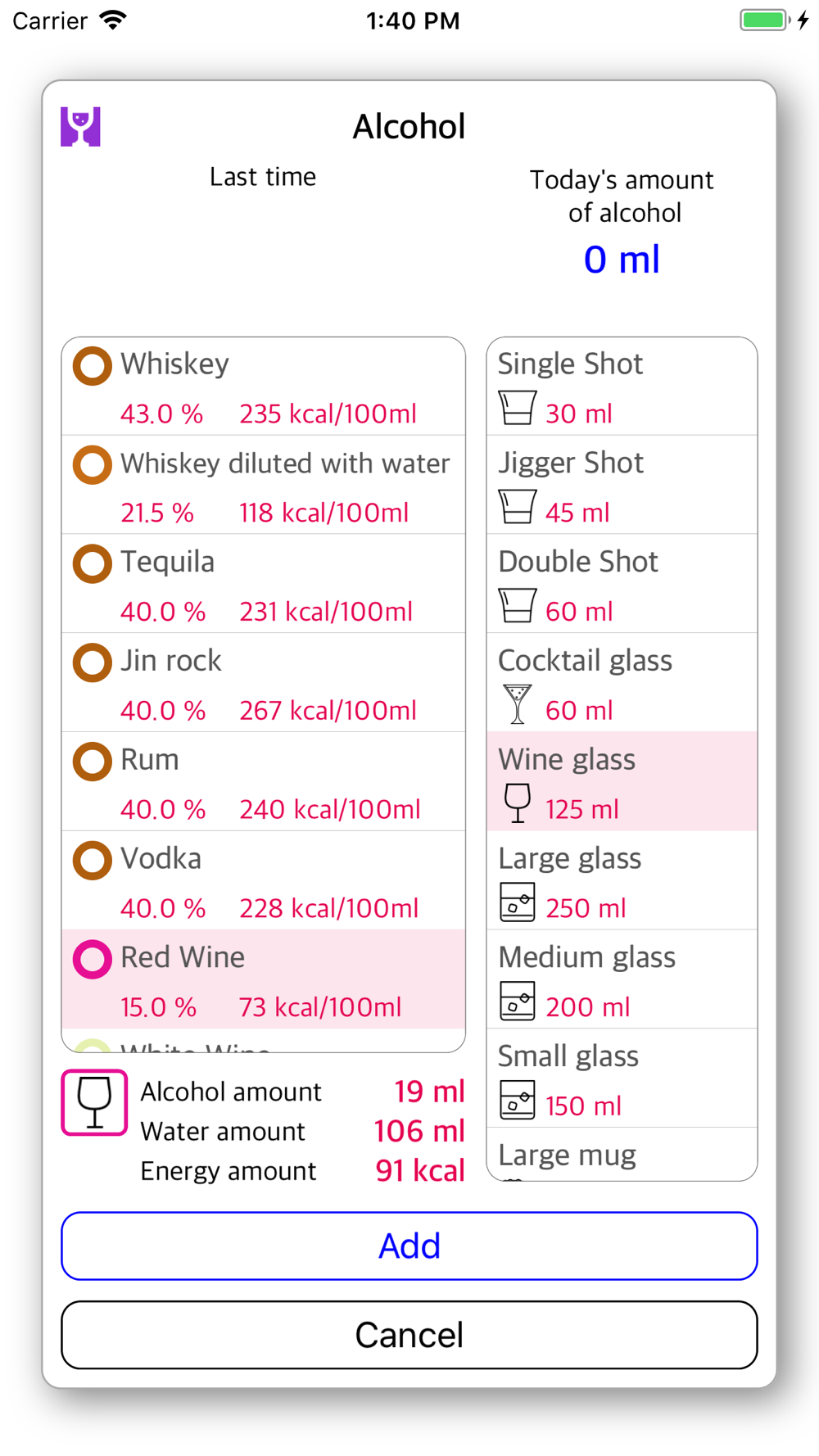819x1456 pixels.
Task: Dismiss the dialog with Cancel button
Action: (x=409, y=1335)
